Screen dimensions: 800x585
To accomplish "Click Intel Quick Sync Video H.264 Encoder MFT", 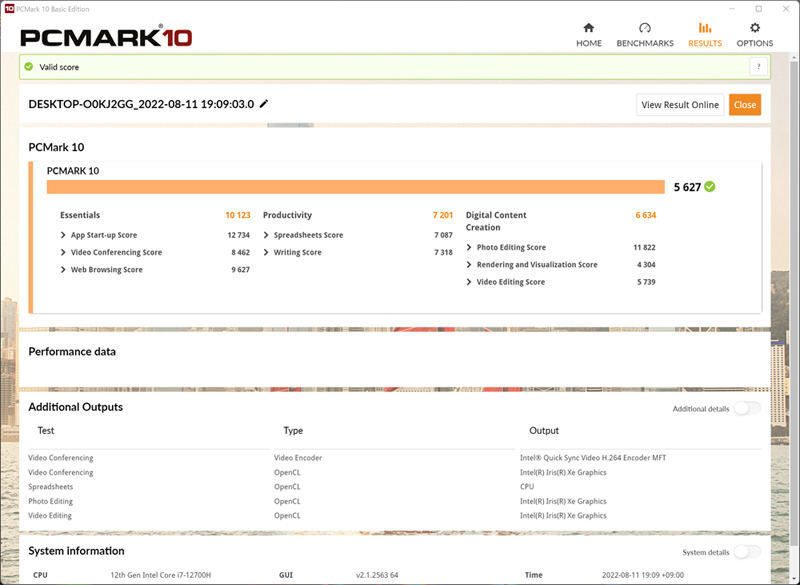I will [593, 458].
